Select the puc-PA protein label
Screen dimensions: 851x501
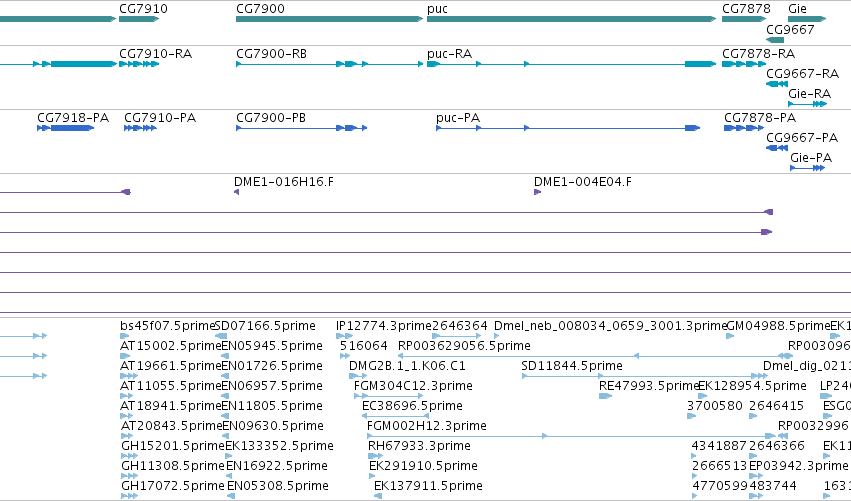[x=458, y=118]
